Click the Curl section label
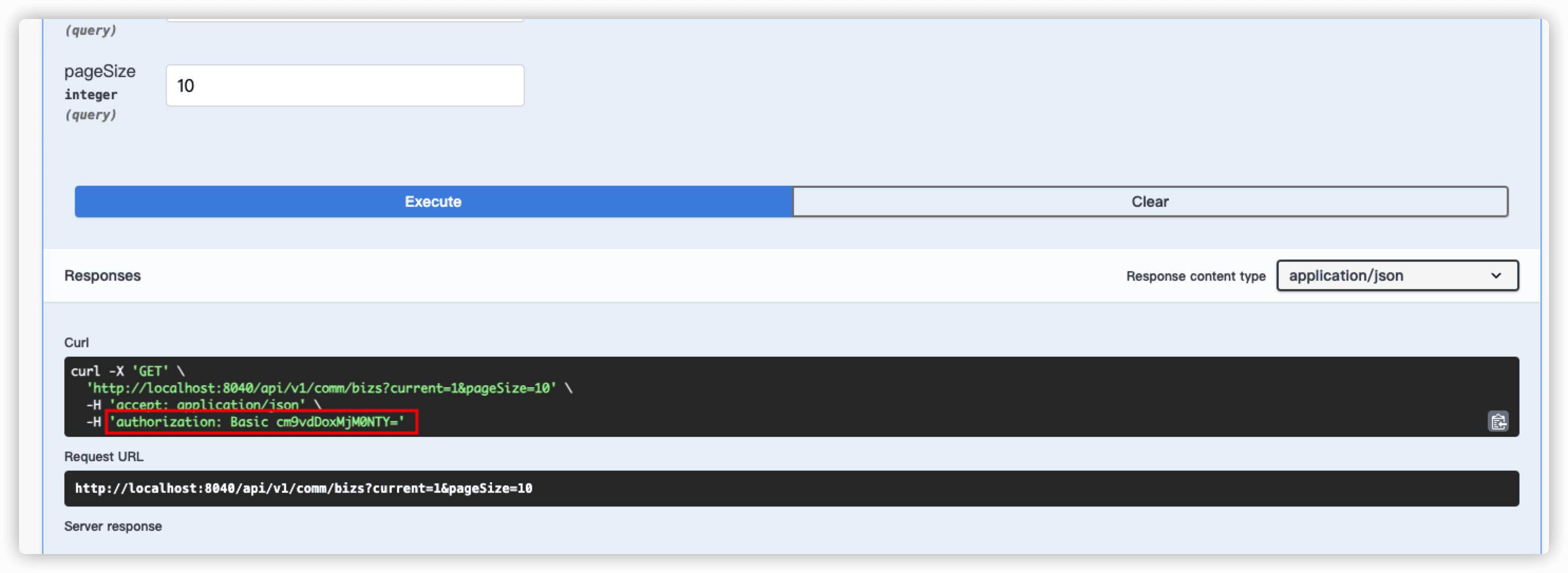 click(77, 342)
